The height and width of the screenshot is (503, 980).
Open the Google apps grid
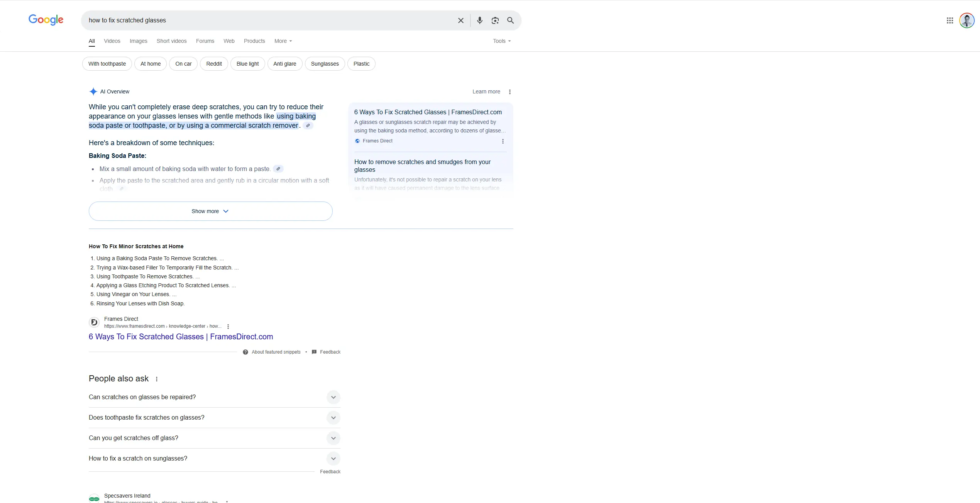(x=949, y=21)
